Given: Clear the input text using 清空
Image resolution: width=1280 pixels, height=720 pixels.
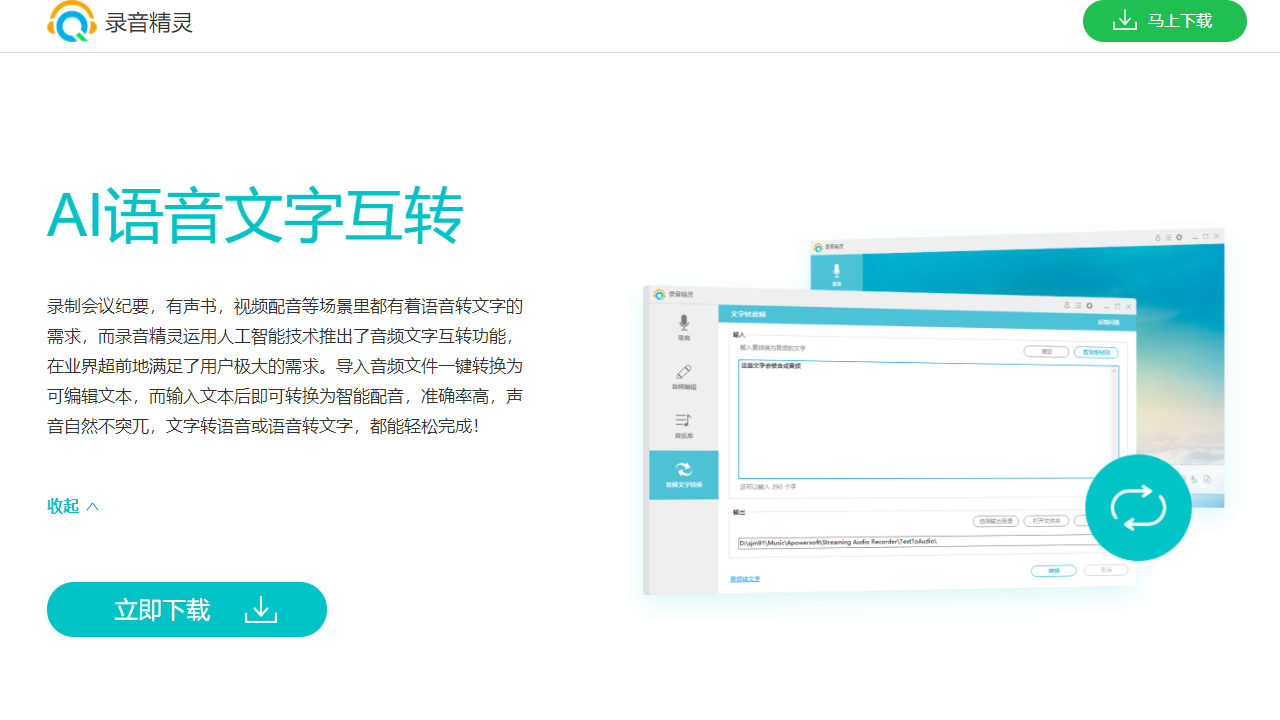Looking at the screenshot, I should point(1047,352).
